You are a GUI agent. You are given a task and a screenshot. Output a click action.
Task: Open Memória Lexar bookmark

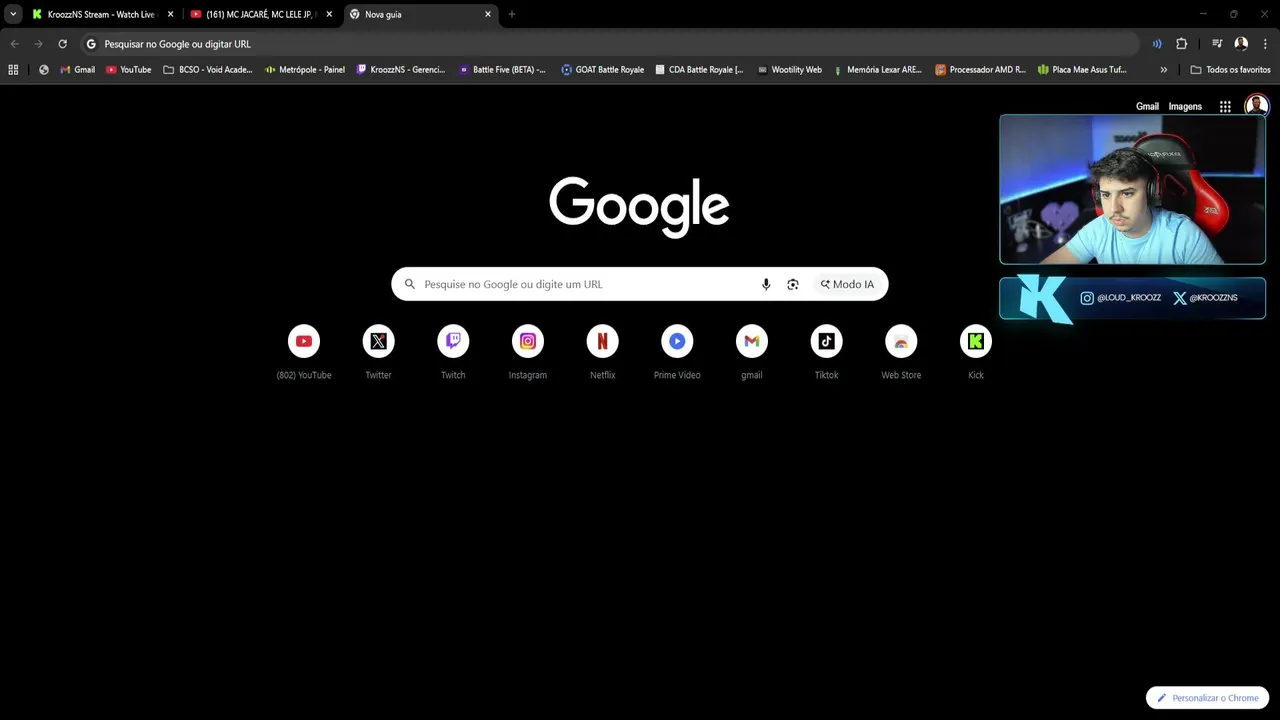(877, 70)
